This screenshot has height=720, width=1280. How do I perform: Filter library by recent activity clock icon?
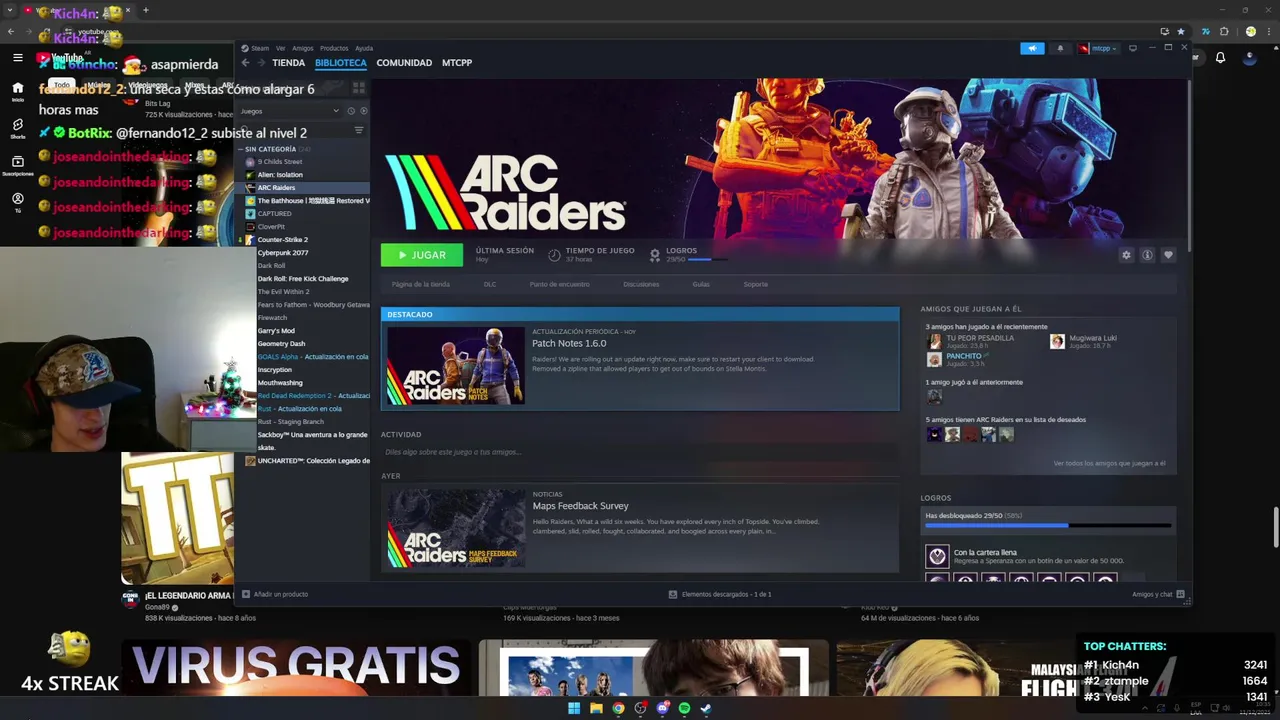pyautogui.click(x=351, y=111)
